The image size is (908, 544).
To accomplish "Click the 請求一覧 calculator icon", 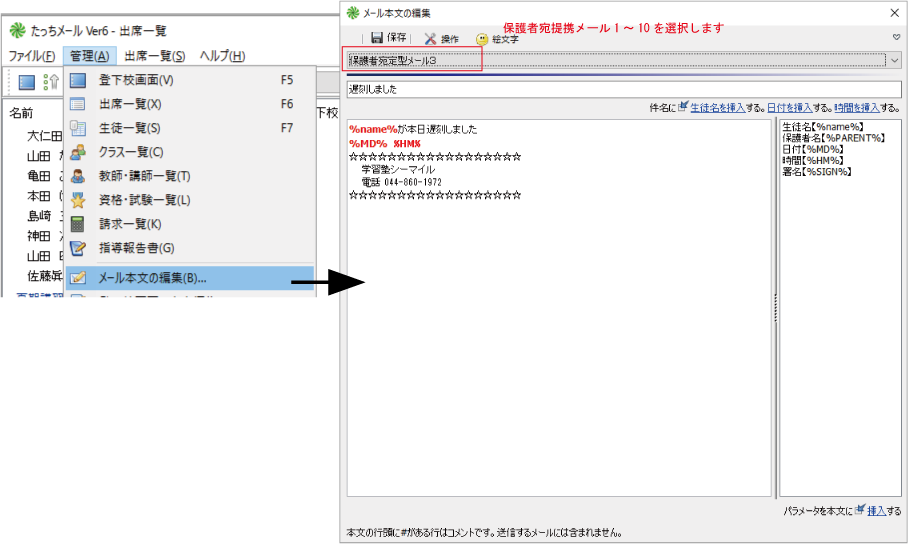I will point(78,224).
